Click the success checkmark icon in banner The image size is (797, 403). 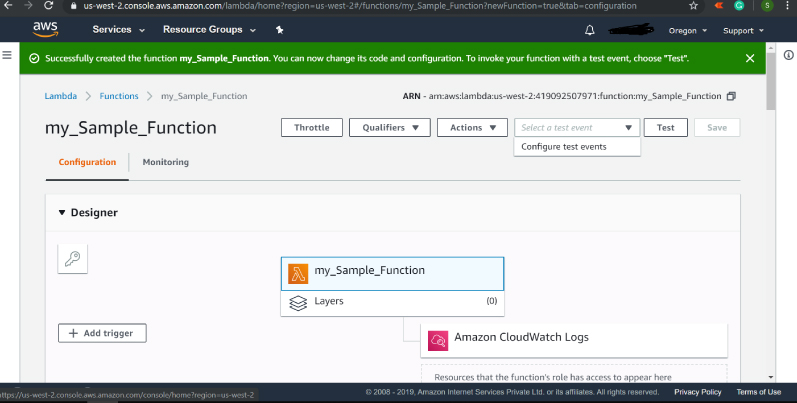tap(34, 58)
